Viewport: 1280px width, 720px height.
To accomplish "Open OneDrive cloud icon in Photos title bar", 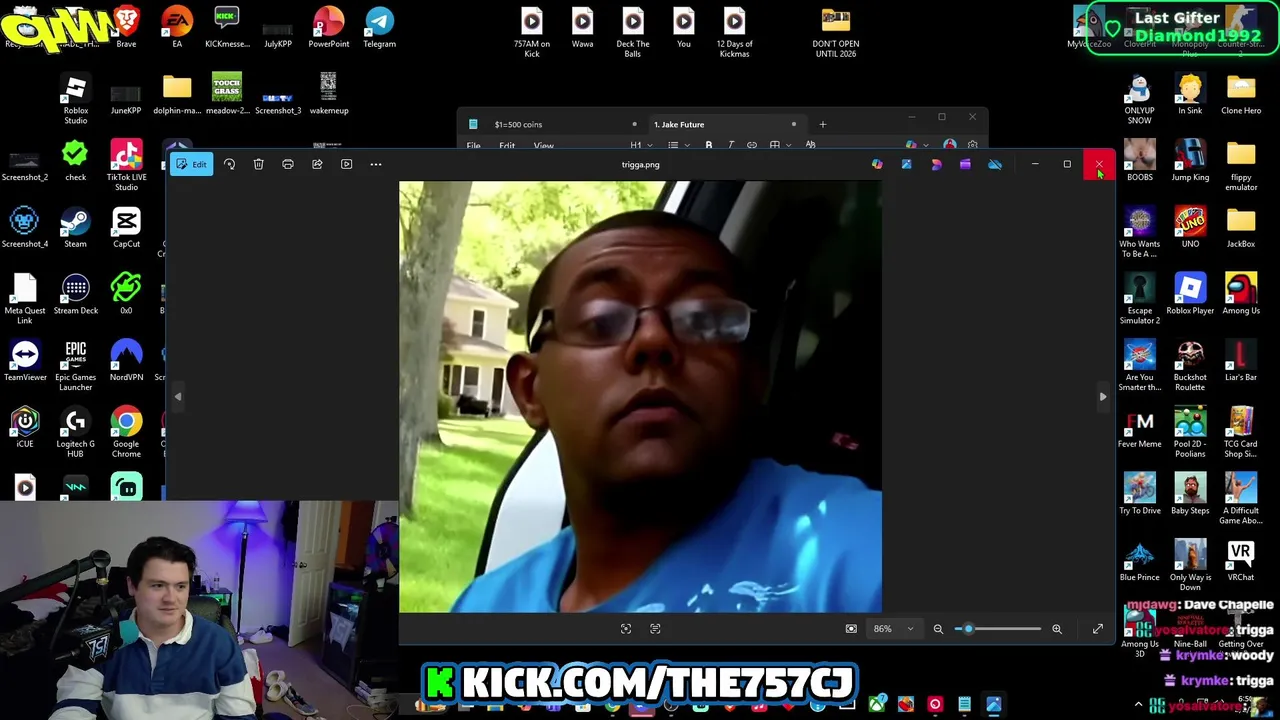I will point(995,164).
